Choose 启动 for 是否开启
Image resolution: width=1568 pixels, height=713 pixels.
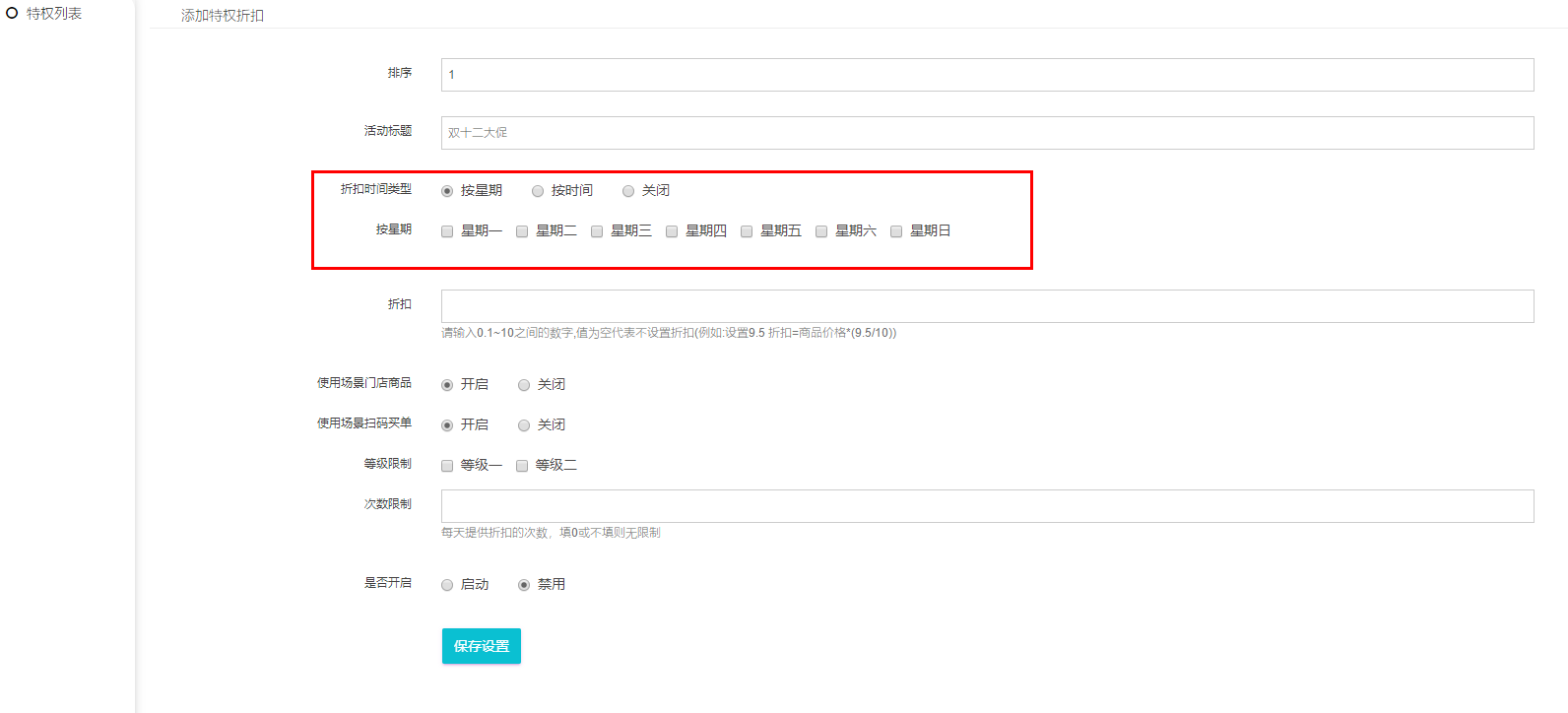point(447,585)
